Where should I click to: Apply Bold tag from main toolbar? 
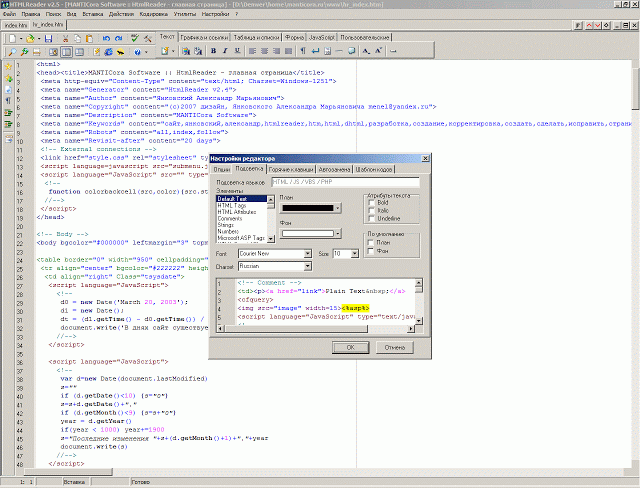pyautogui.click(x=213, y=51)
